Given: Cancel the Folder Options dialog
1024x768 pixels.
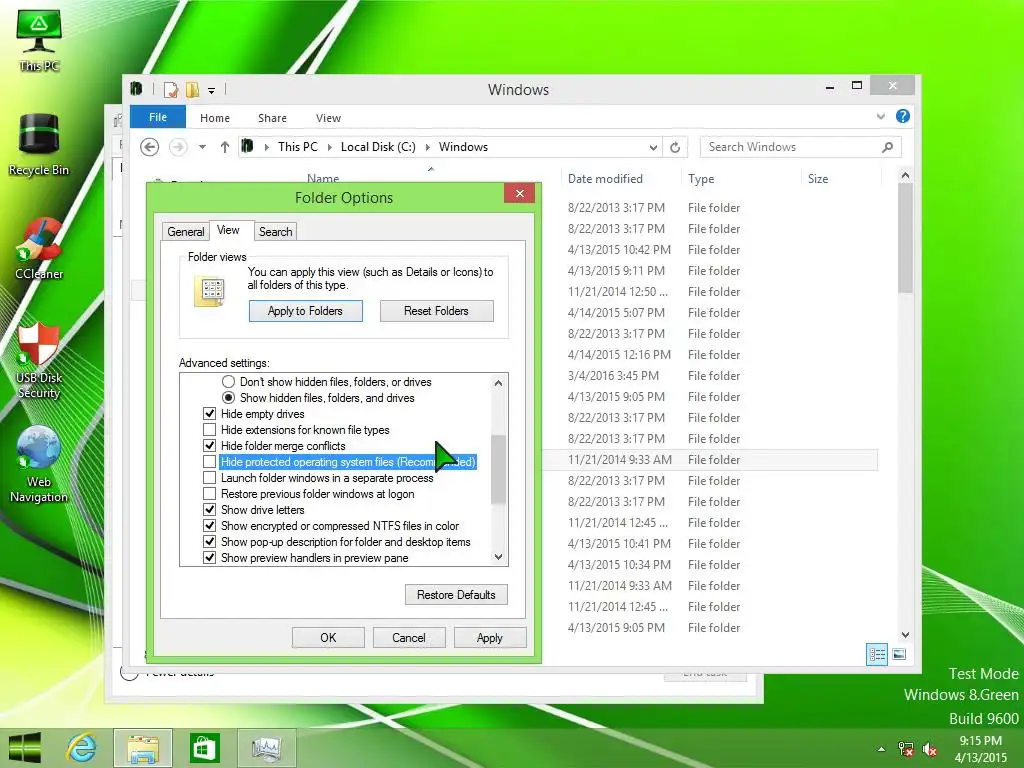Looking at the screenshot, I should [x=409, y=637].
